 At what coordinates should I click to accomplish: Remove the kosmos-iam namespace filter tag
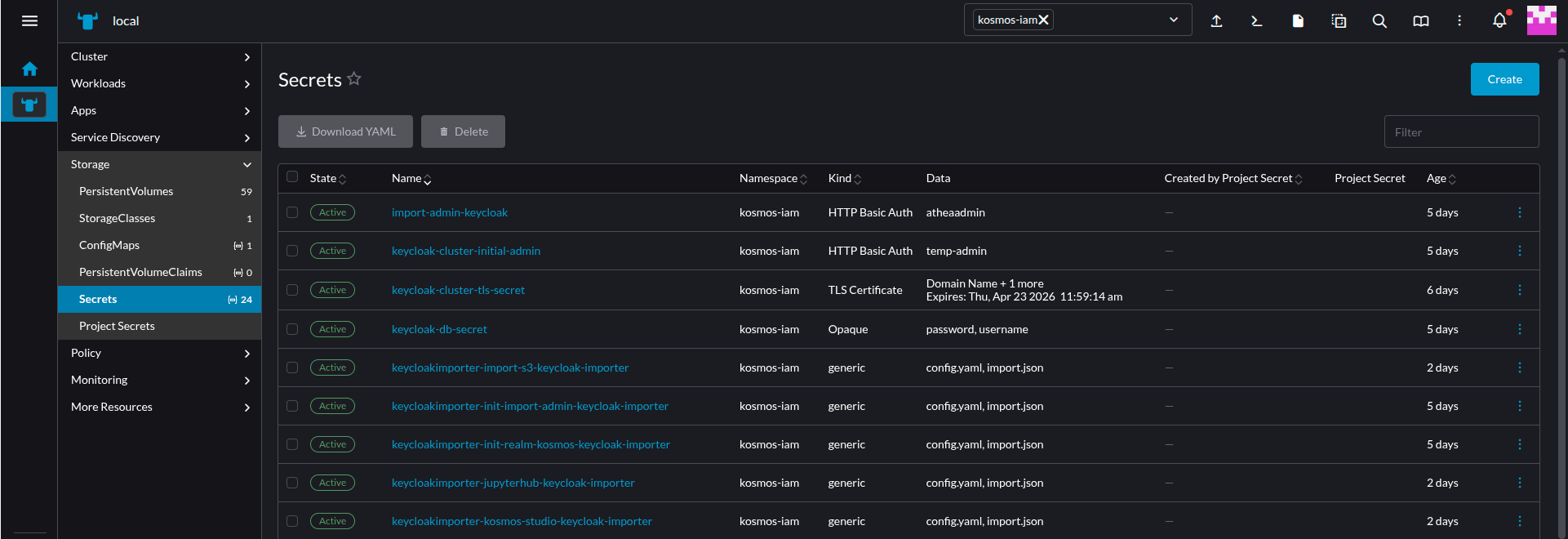(1043, 20)
